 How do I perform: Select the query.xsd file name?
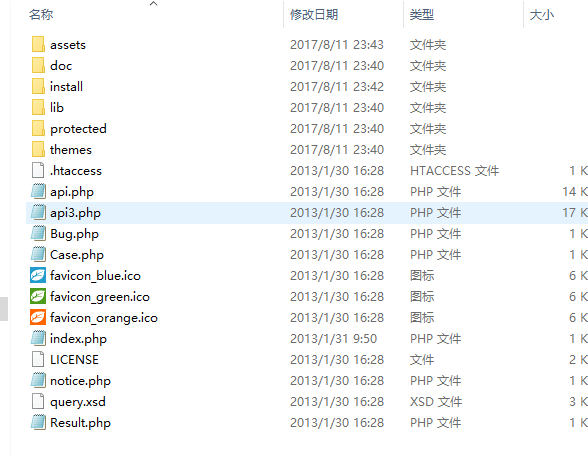[78, 402]
